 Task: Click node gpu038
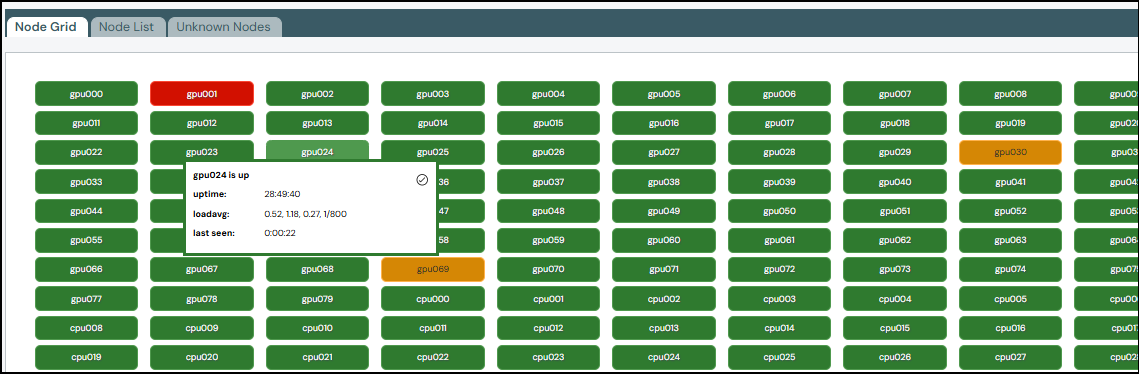(664, 182)
